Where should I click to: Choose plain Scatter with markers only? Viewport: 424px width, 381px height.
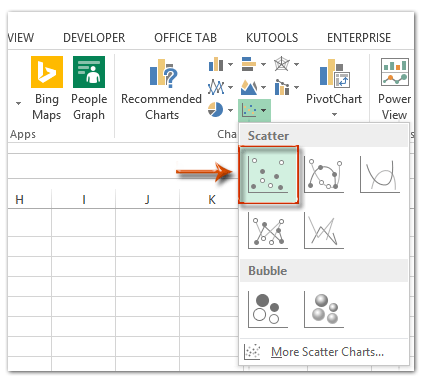tap(268, 175)
